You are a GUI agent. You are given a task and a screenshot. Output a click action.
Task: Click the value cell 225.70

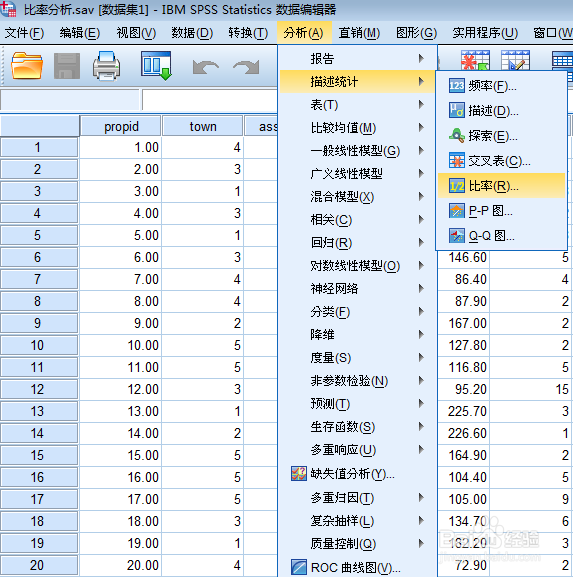[x=464, y=411]
